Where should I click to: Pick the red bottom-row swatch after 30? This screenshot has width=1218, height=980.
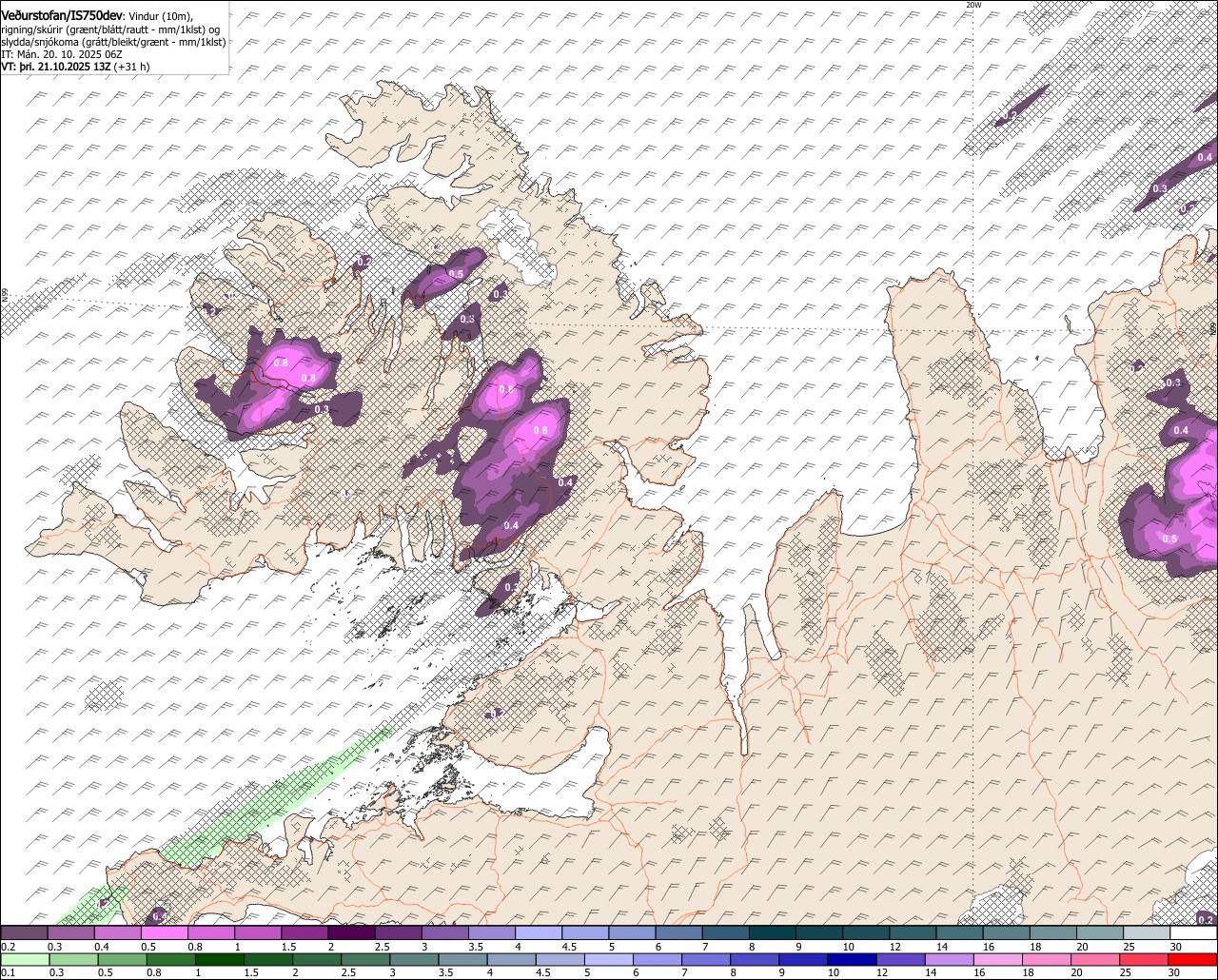[1192, 960]
